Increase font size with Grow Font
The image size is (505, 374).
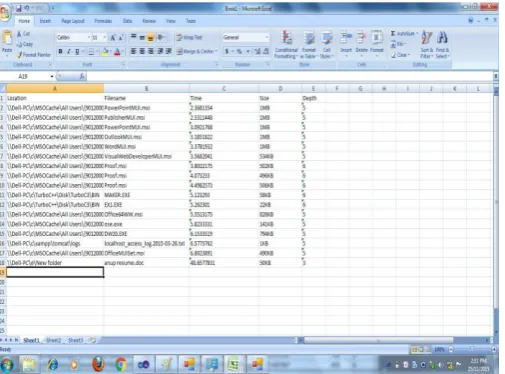pyautogui.click(x=113, y=38)
